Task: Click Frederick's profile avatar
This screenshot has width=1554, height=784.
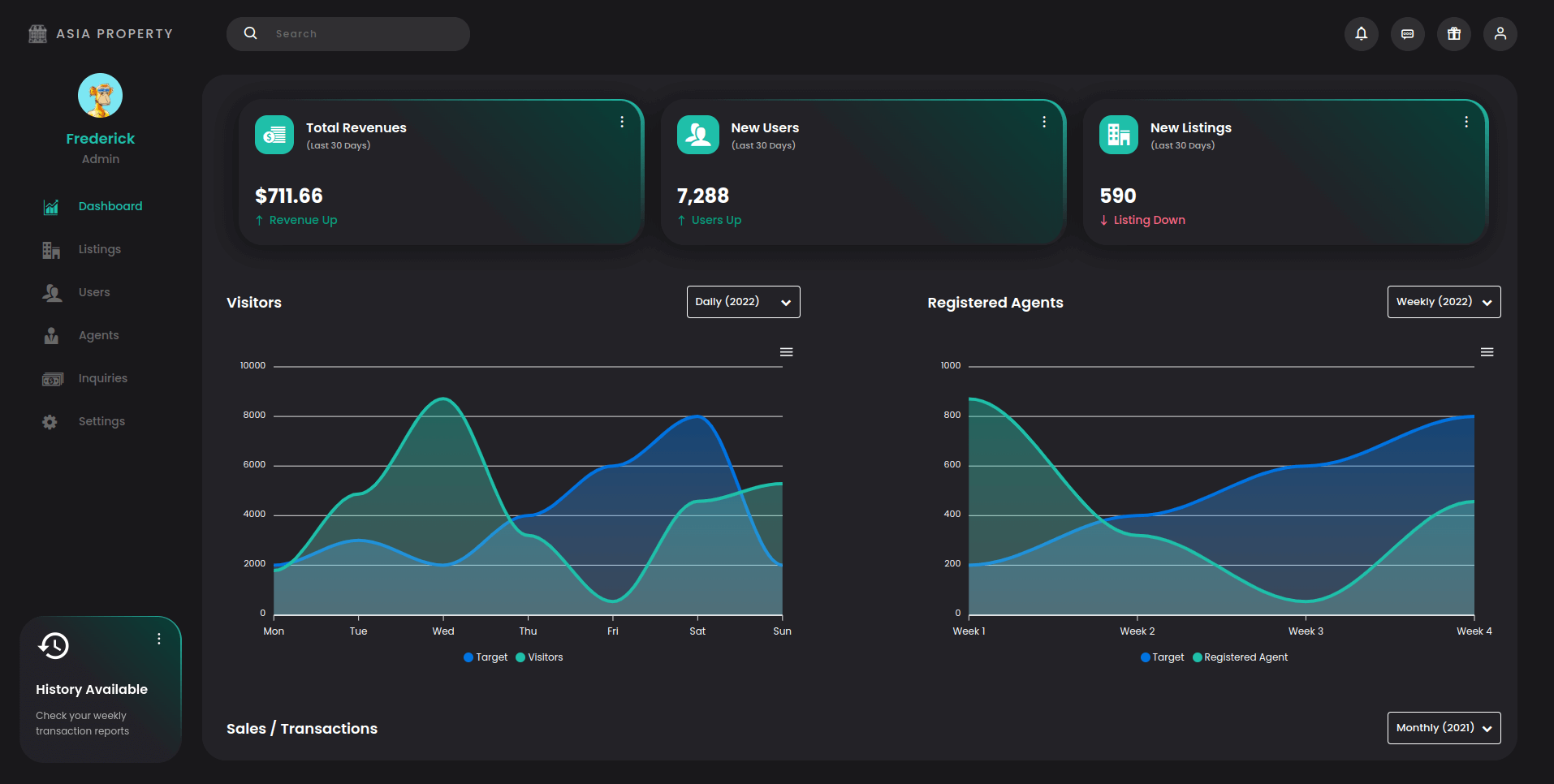Action: click(100, 96)
